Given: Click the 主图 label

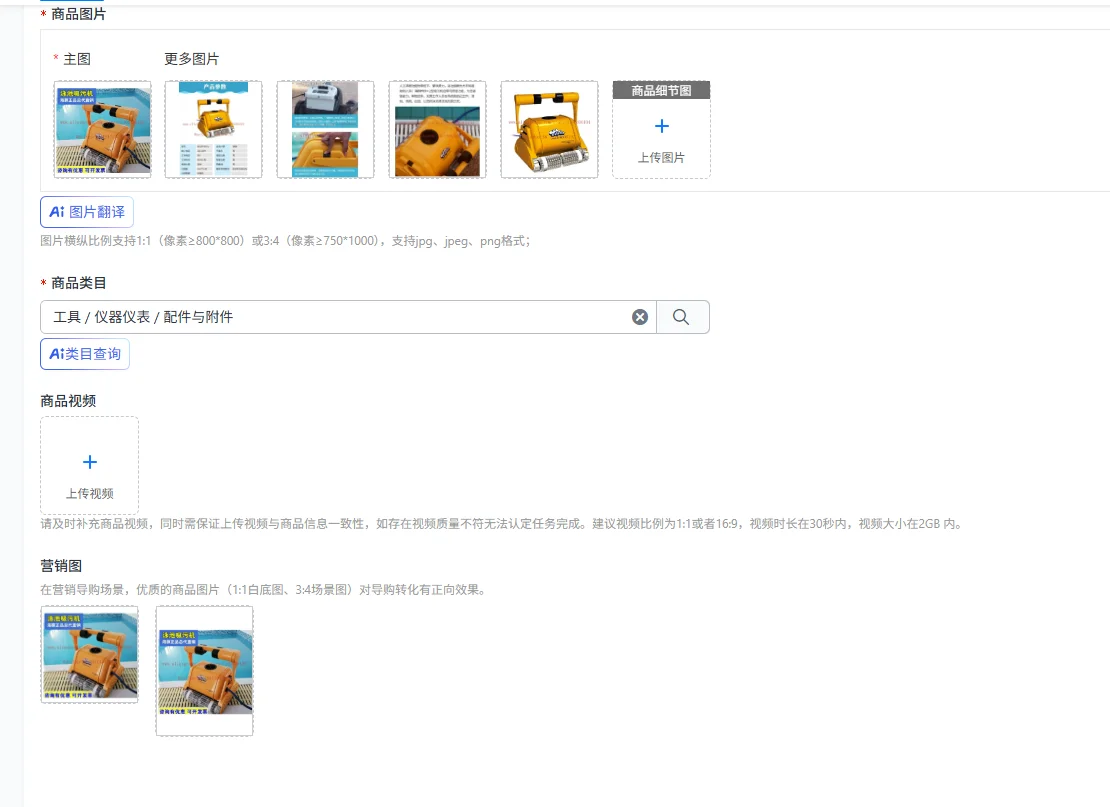Looking at the screenshot, I should click(x=77, y=59).
